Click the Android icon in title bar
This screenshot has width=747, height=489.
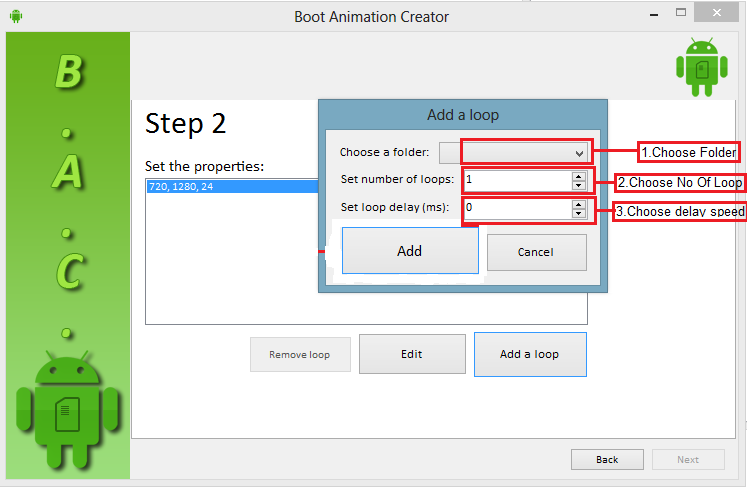coord(15,16)
